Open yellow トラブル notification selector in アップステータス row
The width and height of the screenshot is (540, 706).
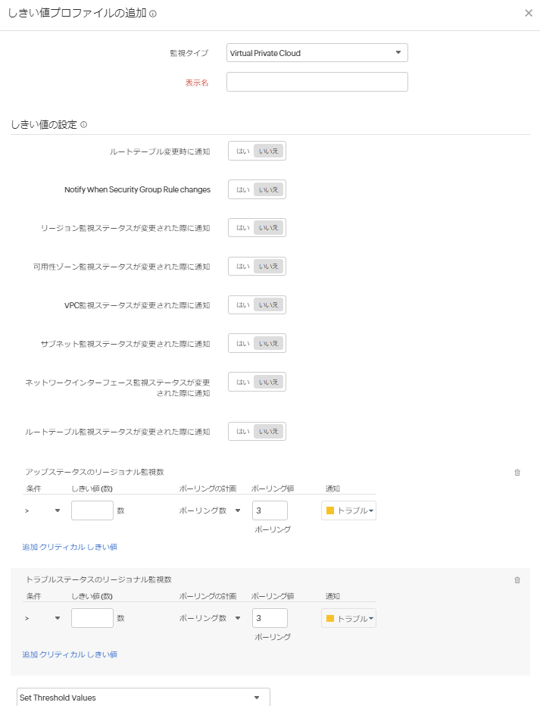[x=349, y=511]
